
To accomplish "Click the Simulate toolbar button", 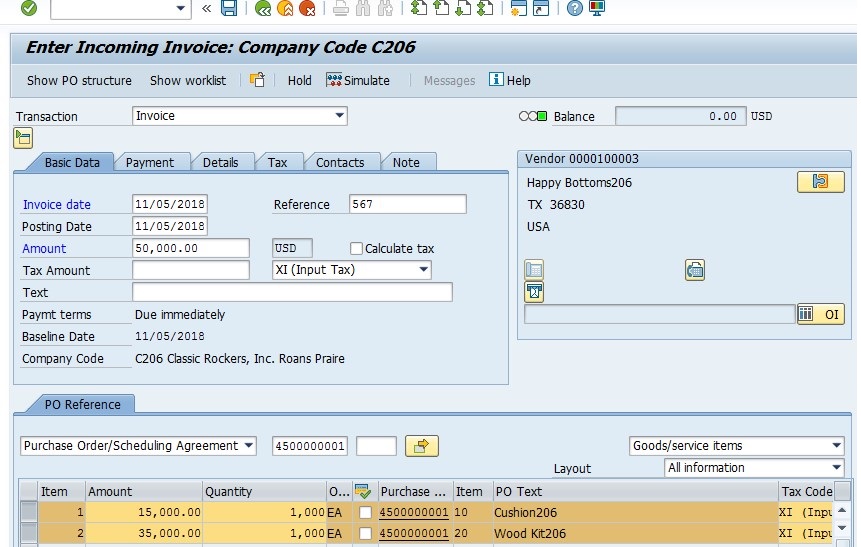I will tap(358, 80).
